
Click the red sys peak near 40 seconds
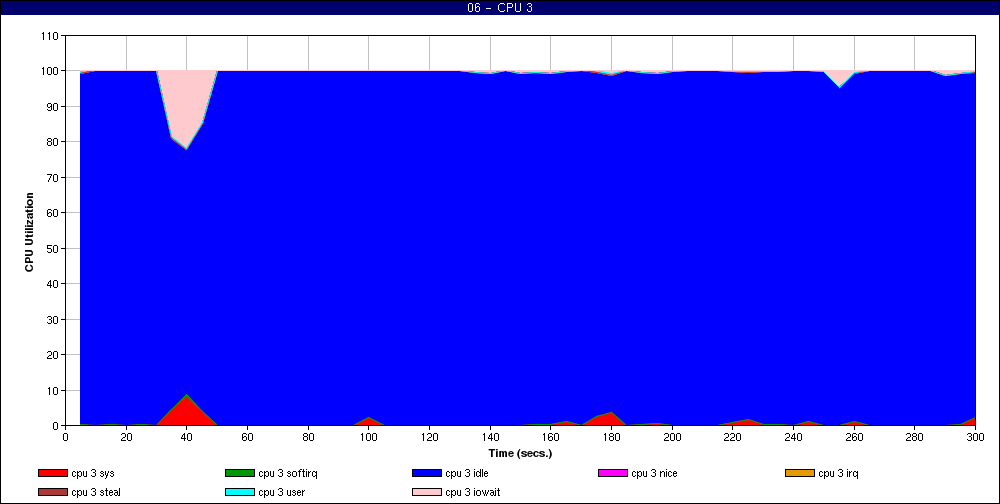pyautogui.click(x=186, y=413)
